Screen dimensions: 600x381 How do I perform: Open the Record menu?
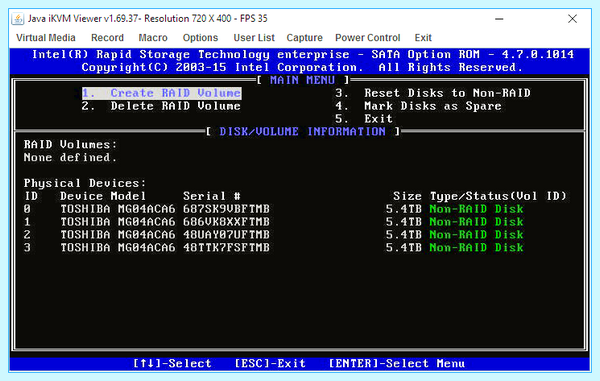pyautogui.click(x=107, y=38)
